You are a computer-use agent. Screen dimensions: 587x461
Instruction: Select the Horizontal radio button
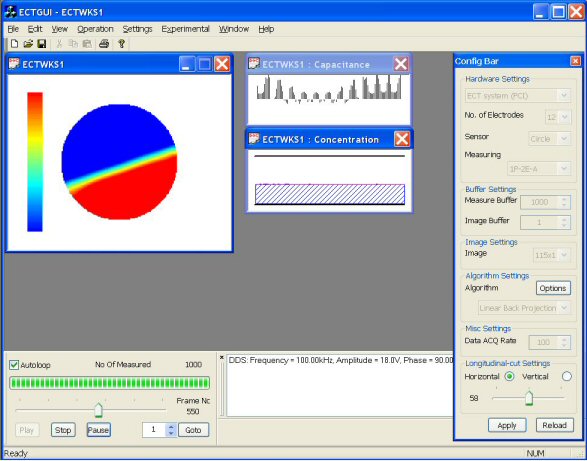click(509, 376)
